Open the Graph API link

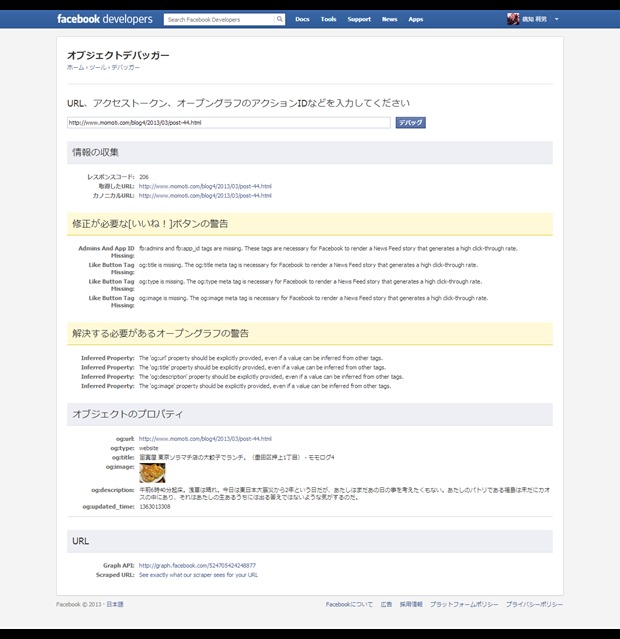197,566
